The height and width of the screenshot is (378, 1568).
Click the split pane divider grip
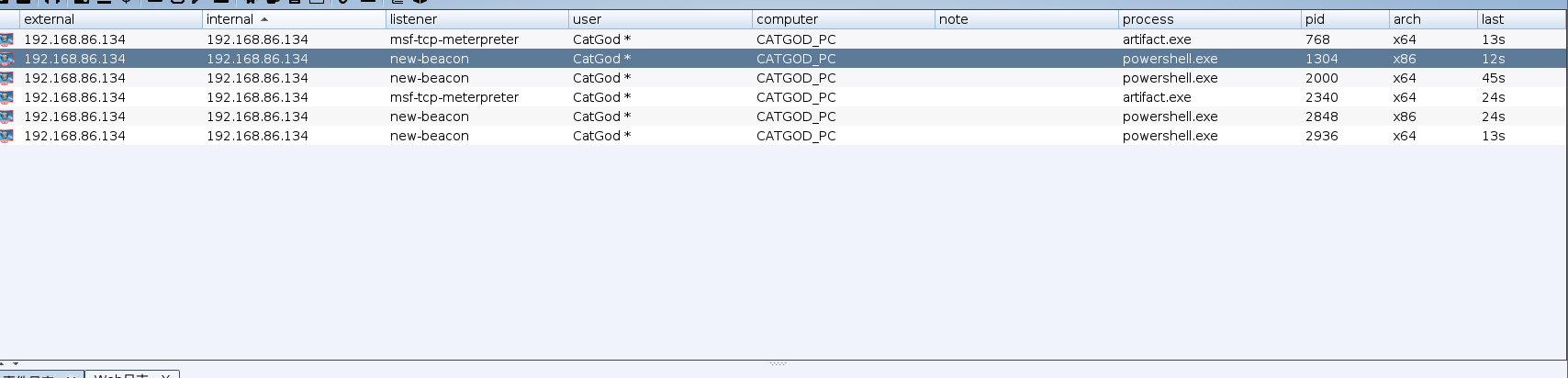[778, 363]
